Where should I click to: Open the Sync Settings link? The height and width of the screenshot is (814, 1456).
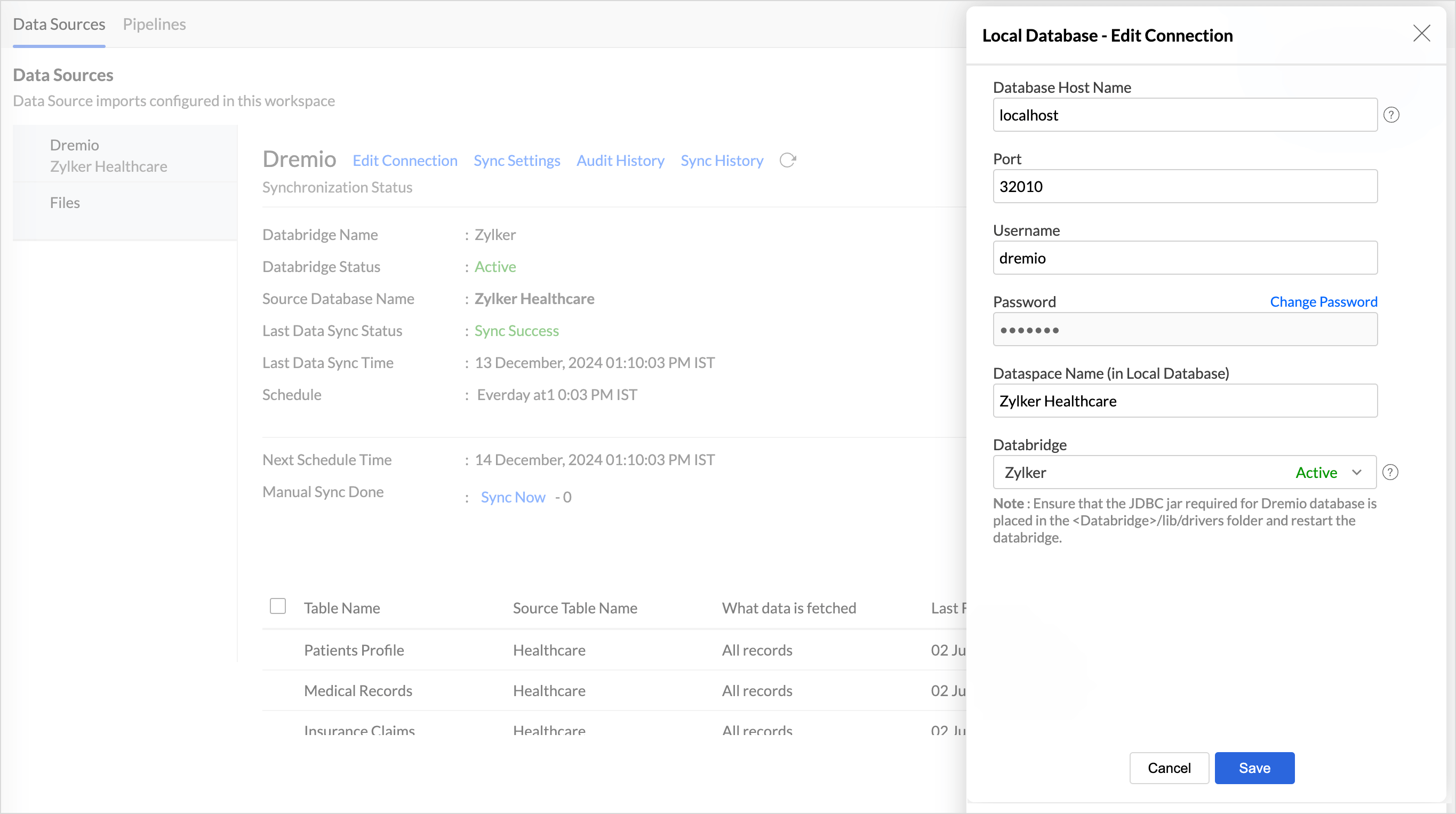(x=517, y=161)
